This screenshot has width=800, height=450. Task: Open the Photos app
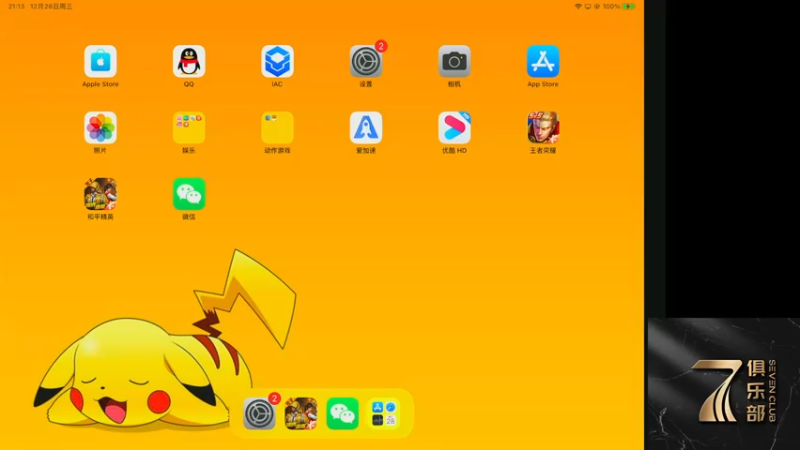[x=101, y=128]
